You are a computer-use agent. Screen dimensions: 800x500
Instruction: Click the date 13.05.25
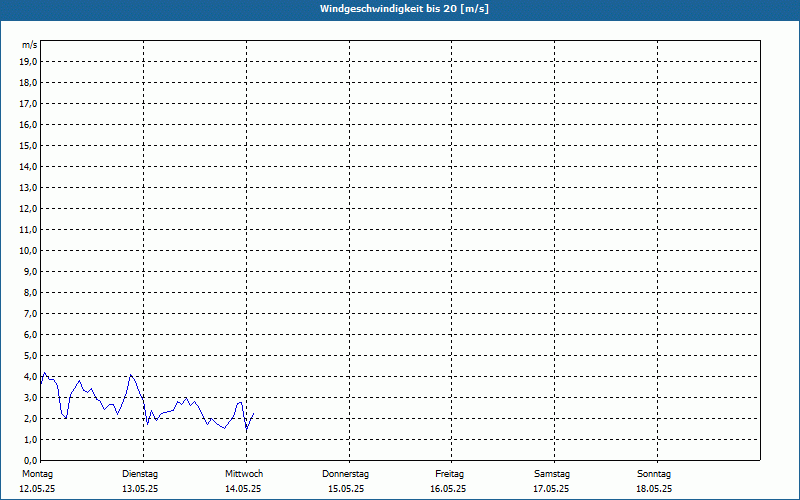(140, 489)
